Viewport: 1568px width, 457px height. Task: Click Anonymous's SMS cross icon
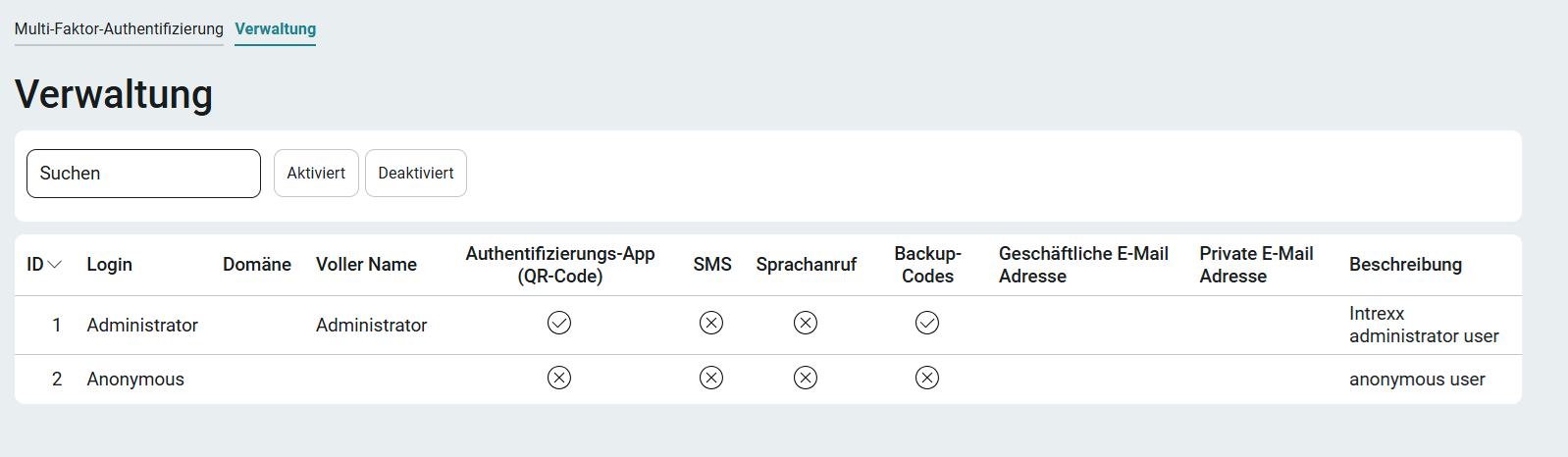[x=711, y=378]
